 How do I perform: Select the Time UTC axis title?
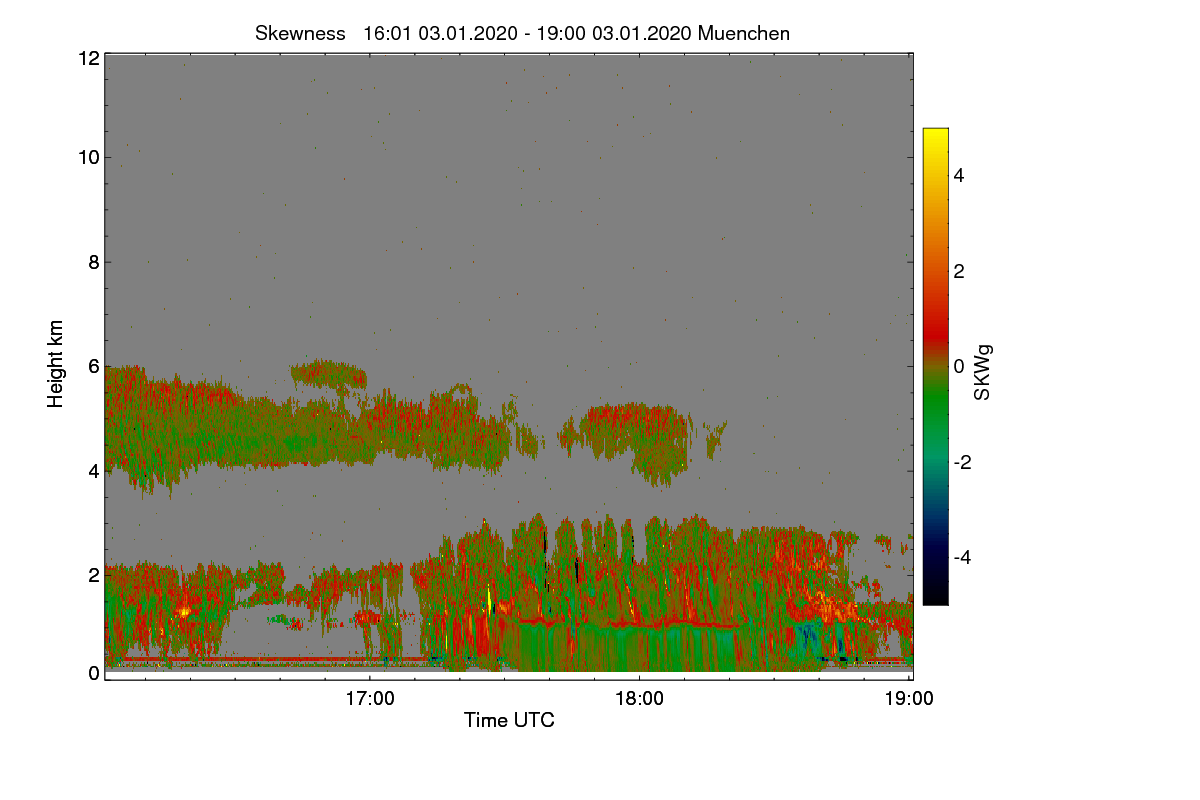pyautogui.click(x=509, y=720)
